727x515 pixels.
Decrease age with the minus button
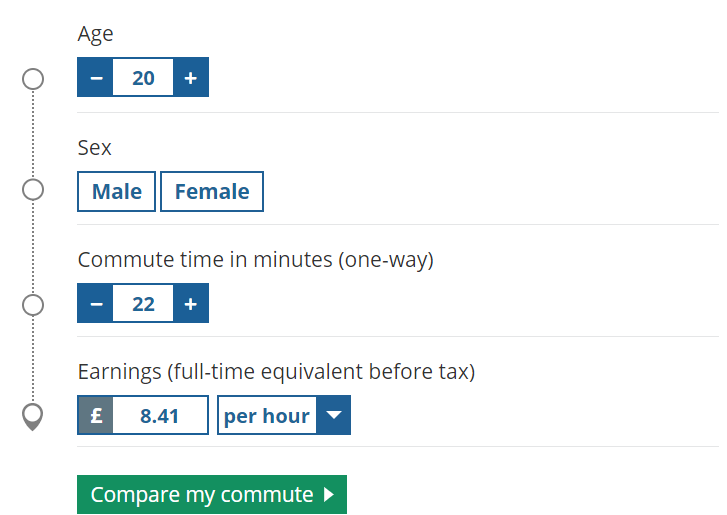click(95, 78)
